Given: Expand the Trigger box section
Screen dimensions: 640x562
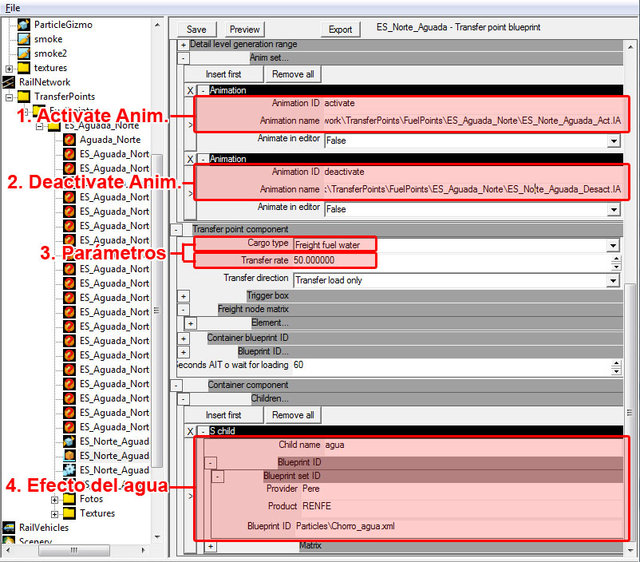Looking at the screenshot, I should point(183,296).
